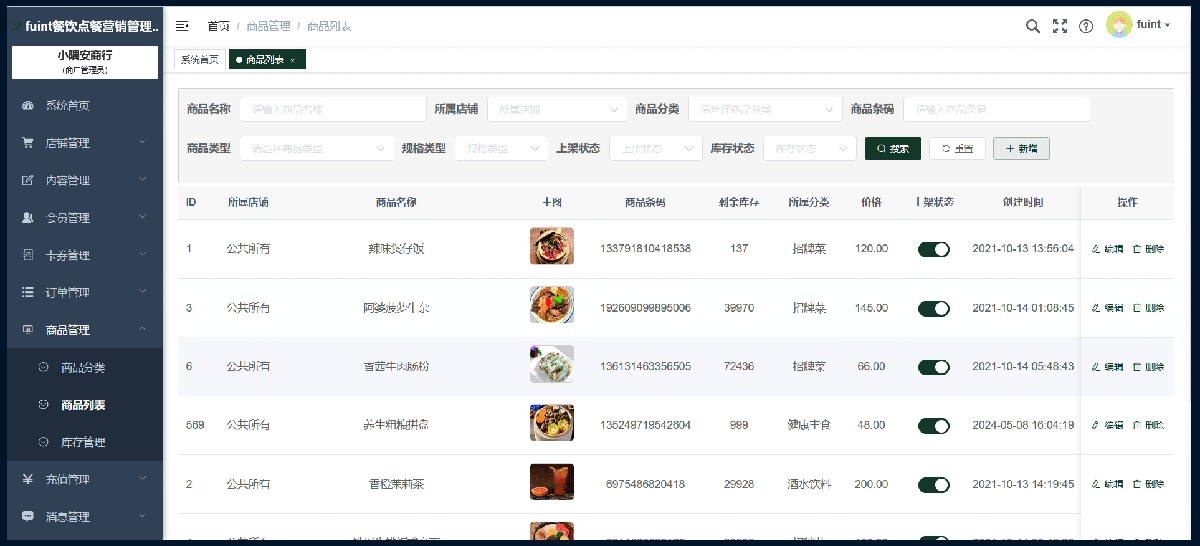
Task: Click the user avatar picture
Action: [x=1119, y=25]
